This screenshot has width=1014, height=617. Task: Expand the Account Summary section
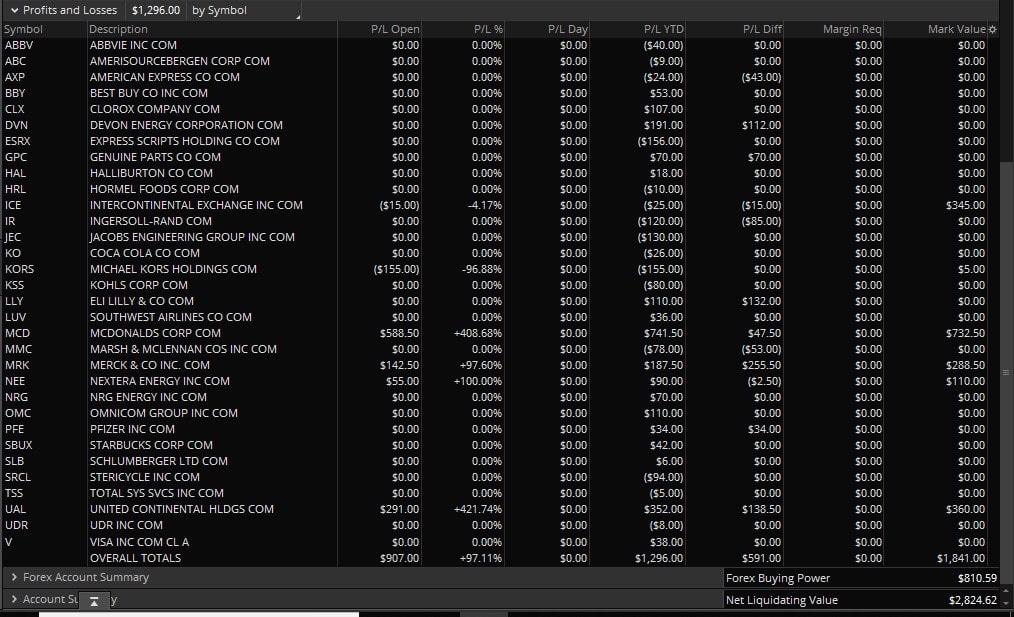(x=14, y=600)
